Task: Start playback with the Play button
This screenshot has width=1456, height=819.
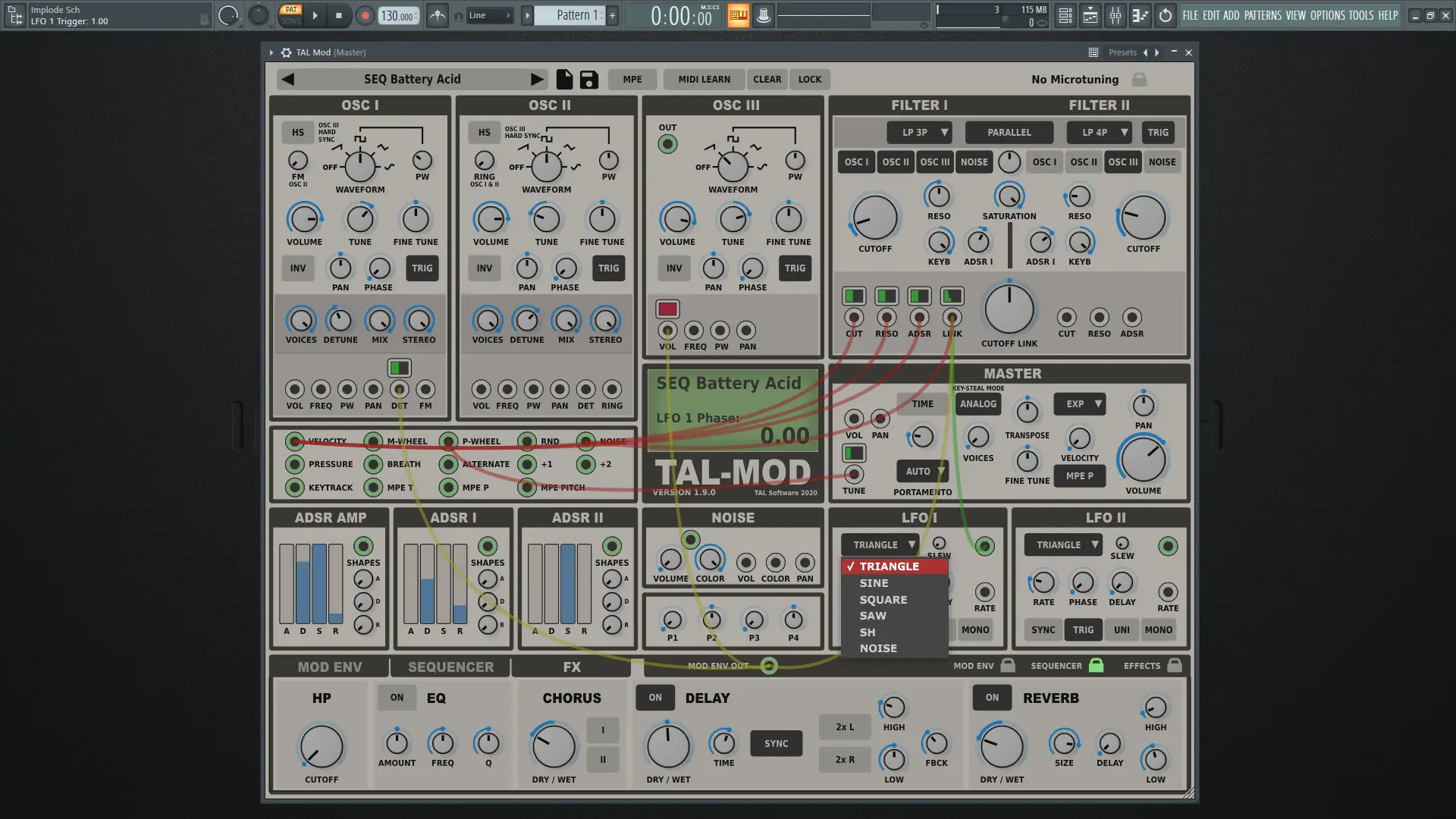Action: tap(315, 14)
